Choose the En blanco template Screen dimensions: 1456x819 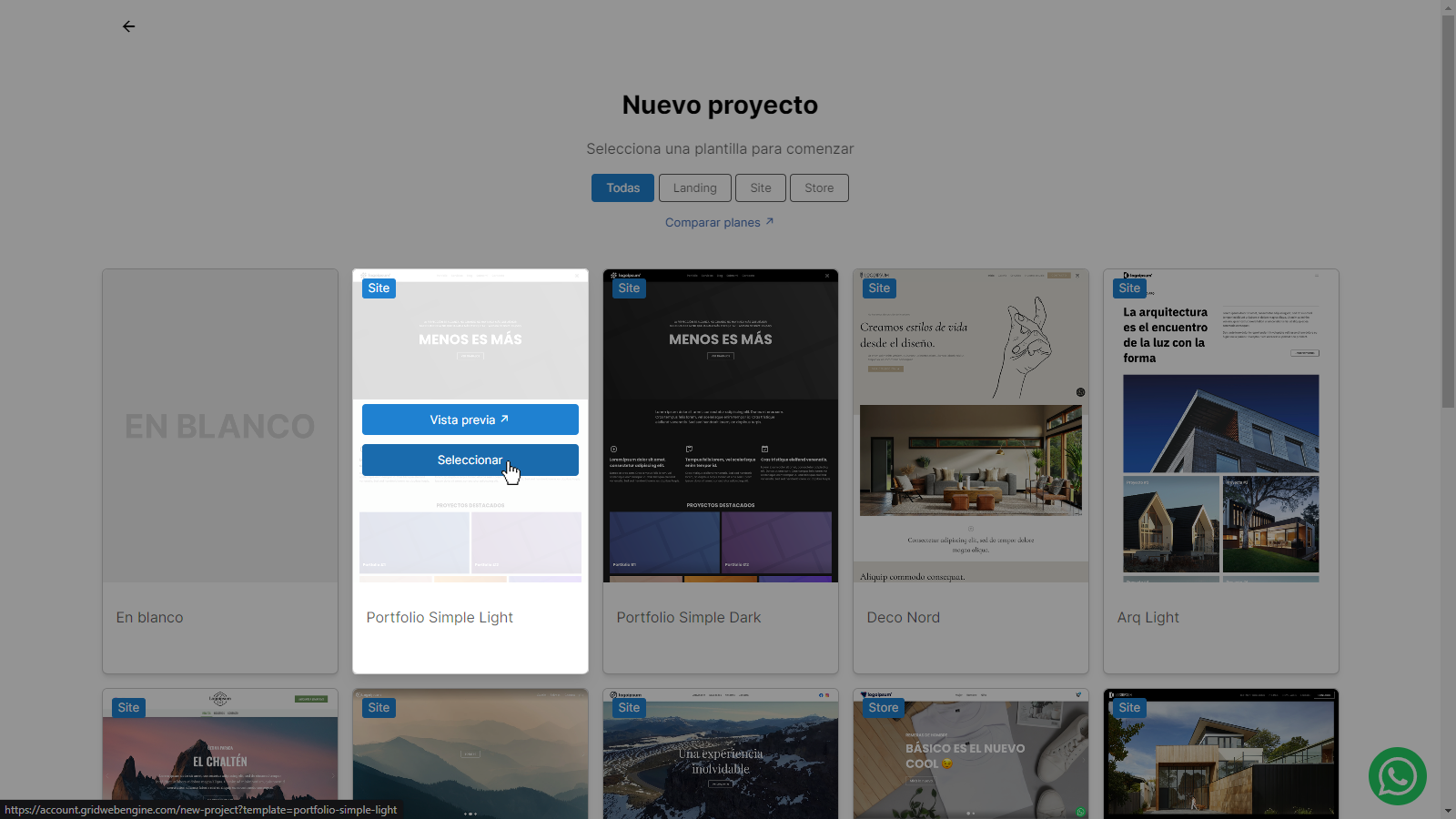220,426
